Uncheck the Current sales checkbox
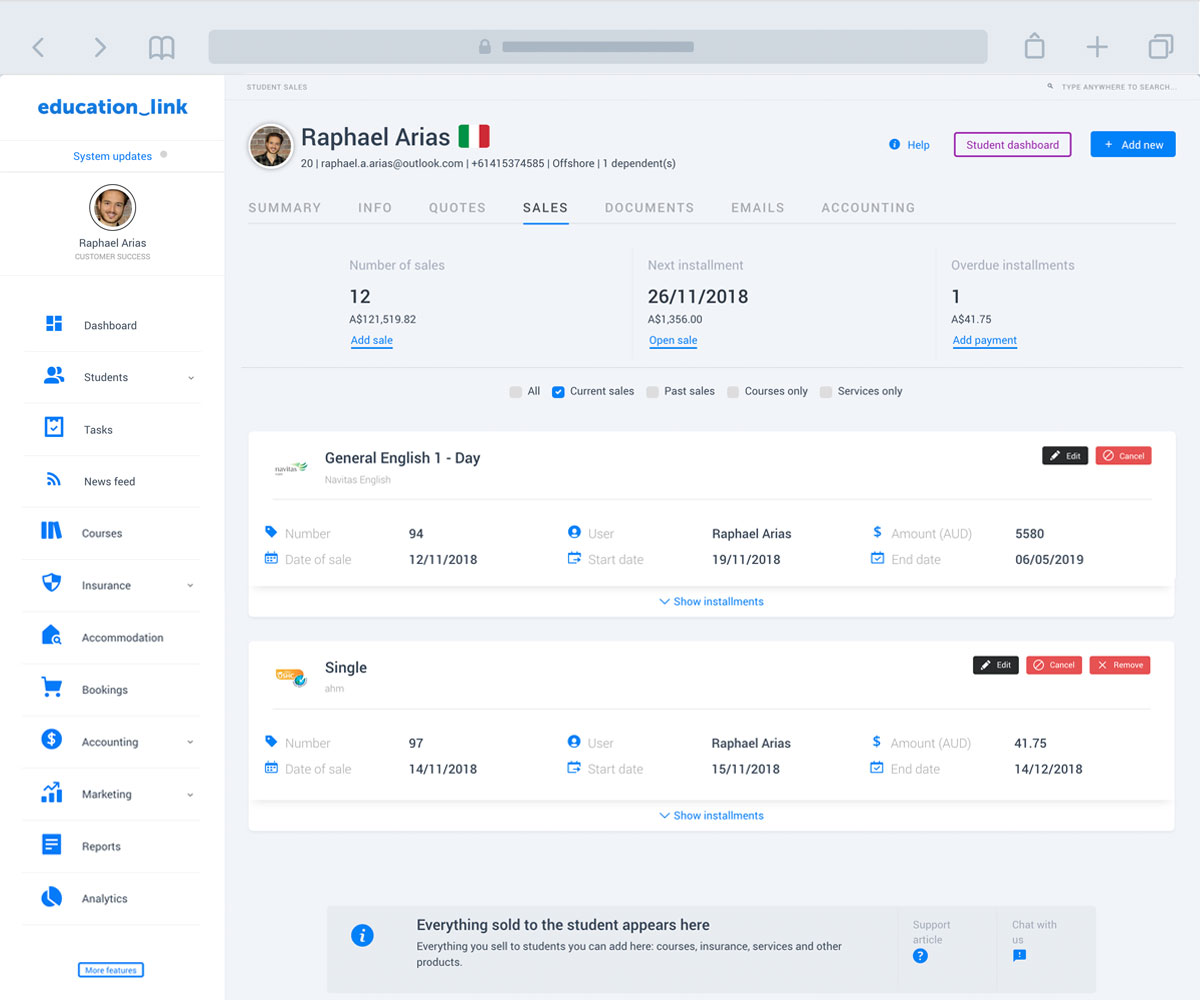Viewport: 1200px width, 1000px height. 559,392
